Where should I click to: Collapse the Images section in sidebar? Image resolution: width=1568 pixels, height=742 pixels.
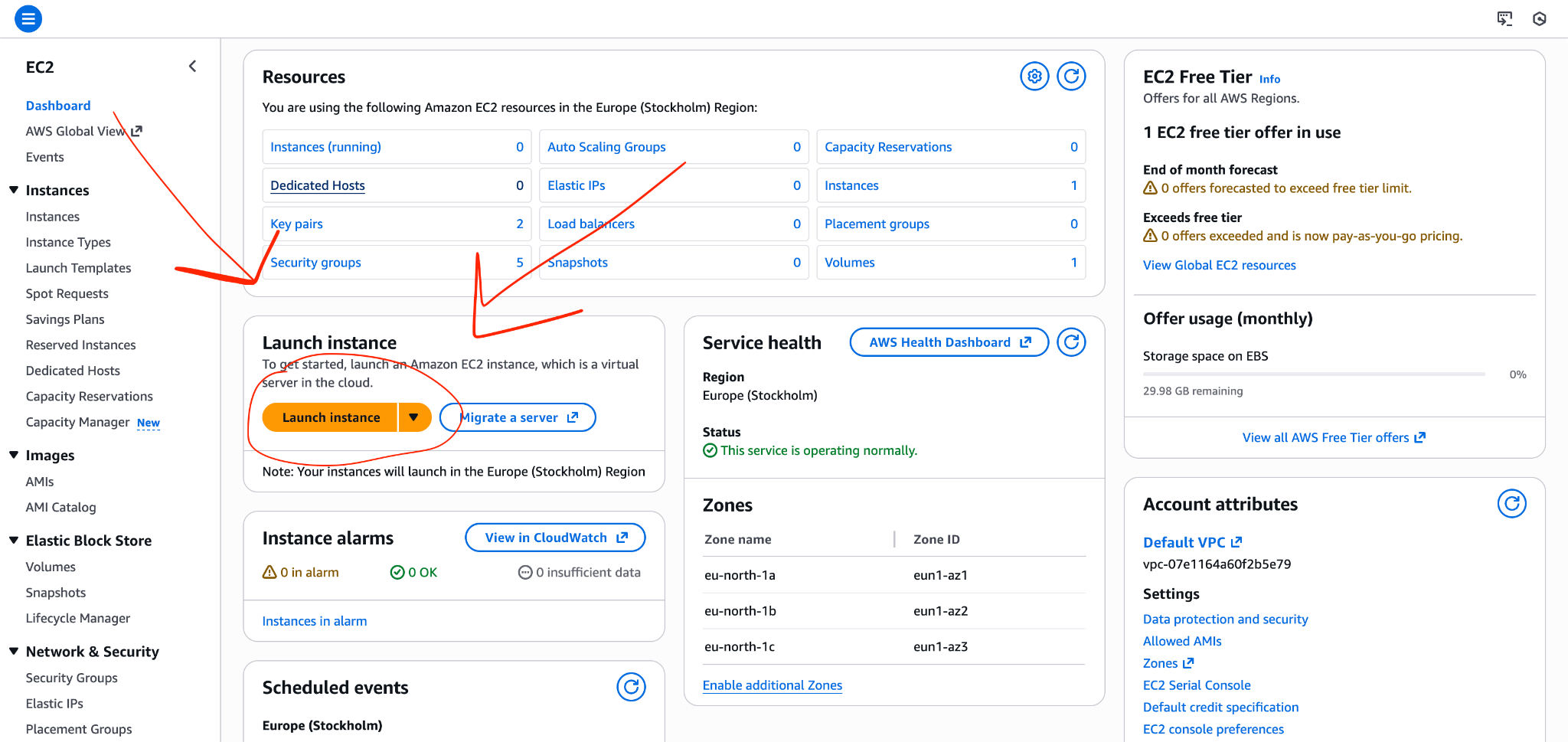pos(15,455)
